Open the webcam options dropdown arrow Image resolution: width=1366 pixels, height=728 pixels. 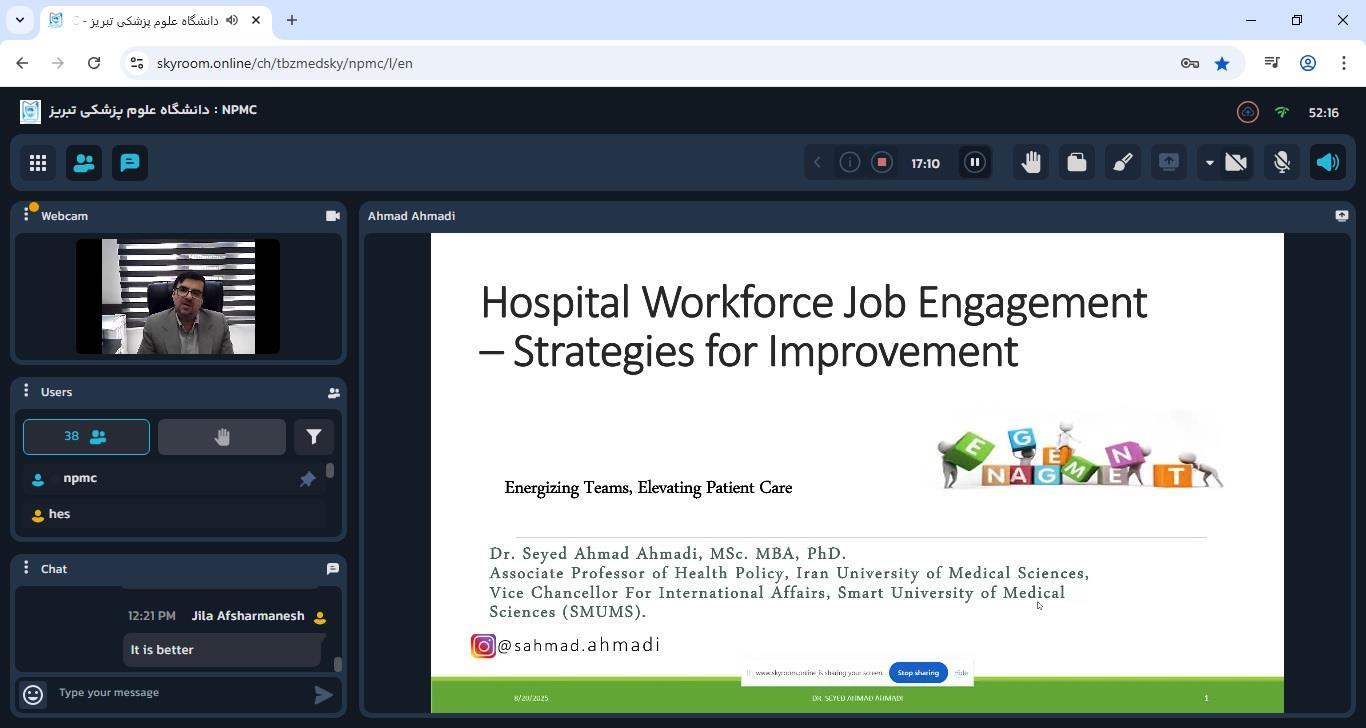pos(1209,163)
